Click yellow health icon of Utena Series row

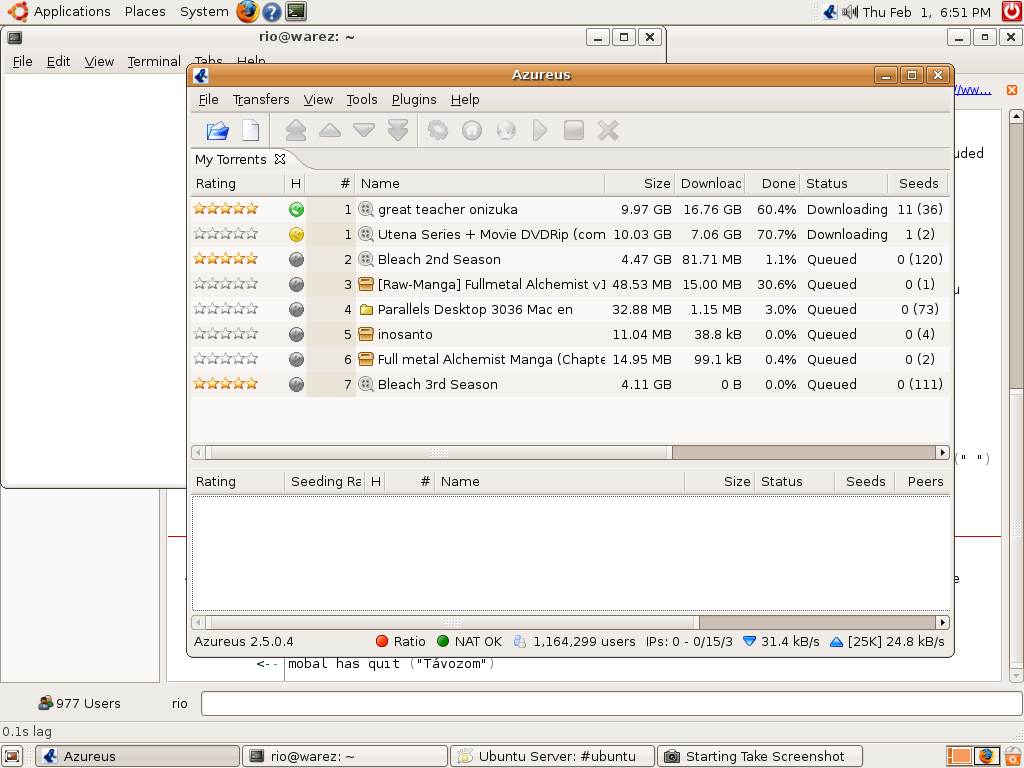296,234
